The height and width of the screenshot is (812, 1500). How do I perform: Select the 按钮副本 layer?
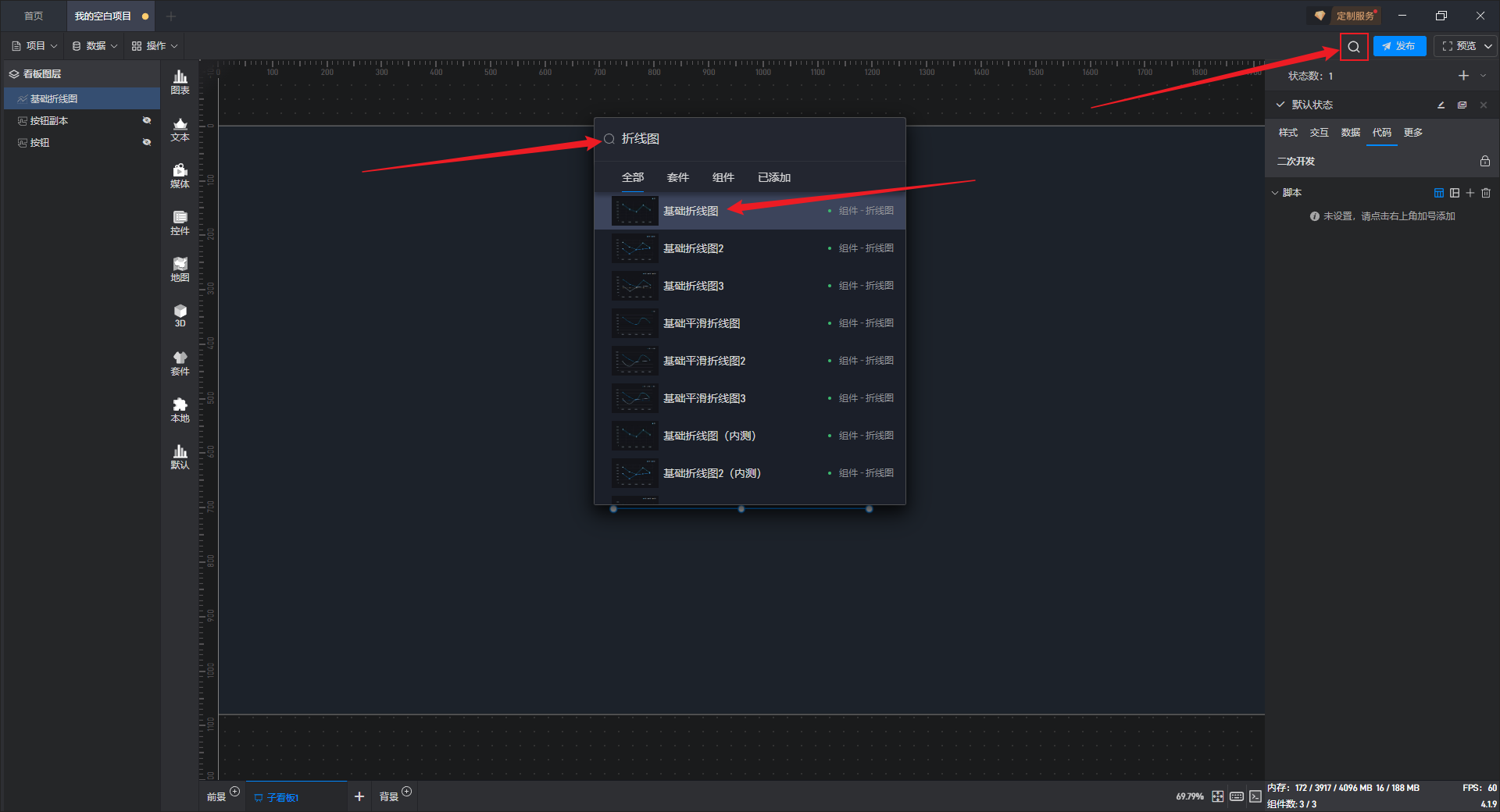click(x=82, y=120)
